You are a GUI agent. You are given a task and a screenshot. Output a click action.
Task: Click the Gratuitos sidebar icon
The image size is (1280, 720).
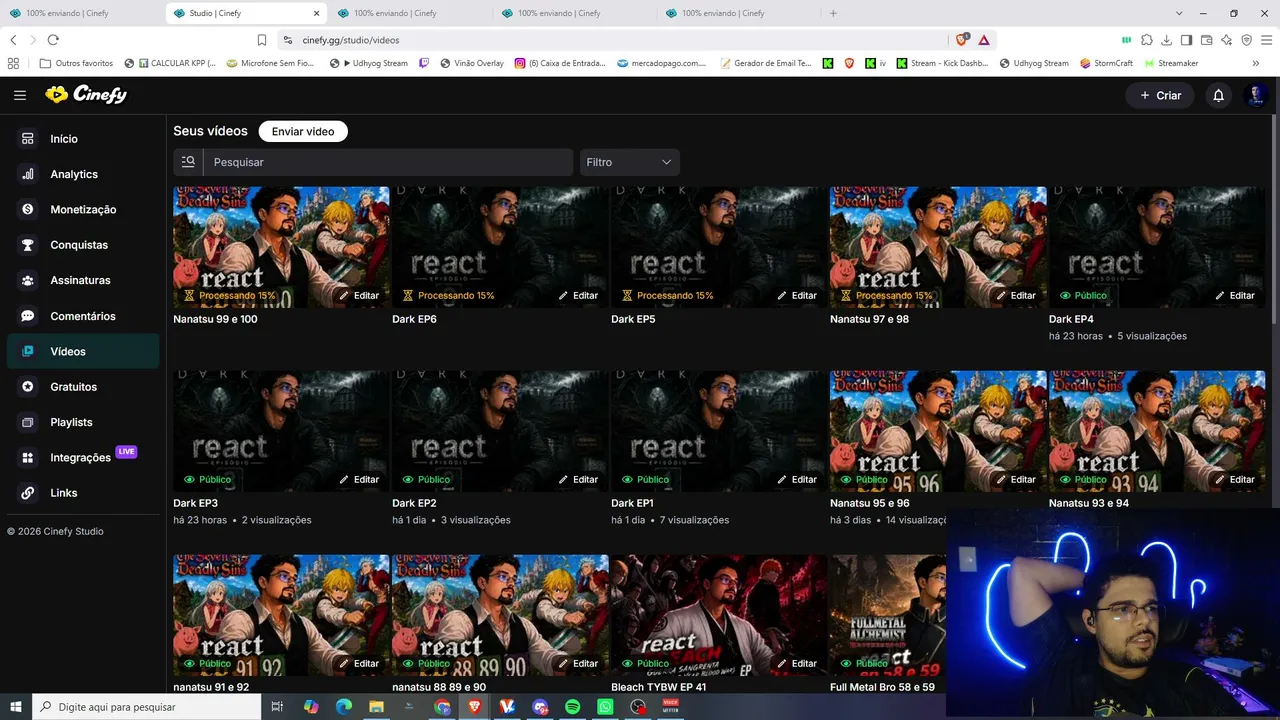click(x=28, y=387)
